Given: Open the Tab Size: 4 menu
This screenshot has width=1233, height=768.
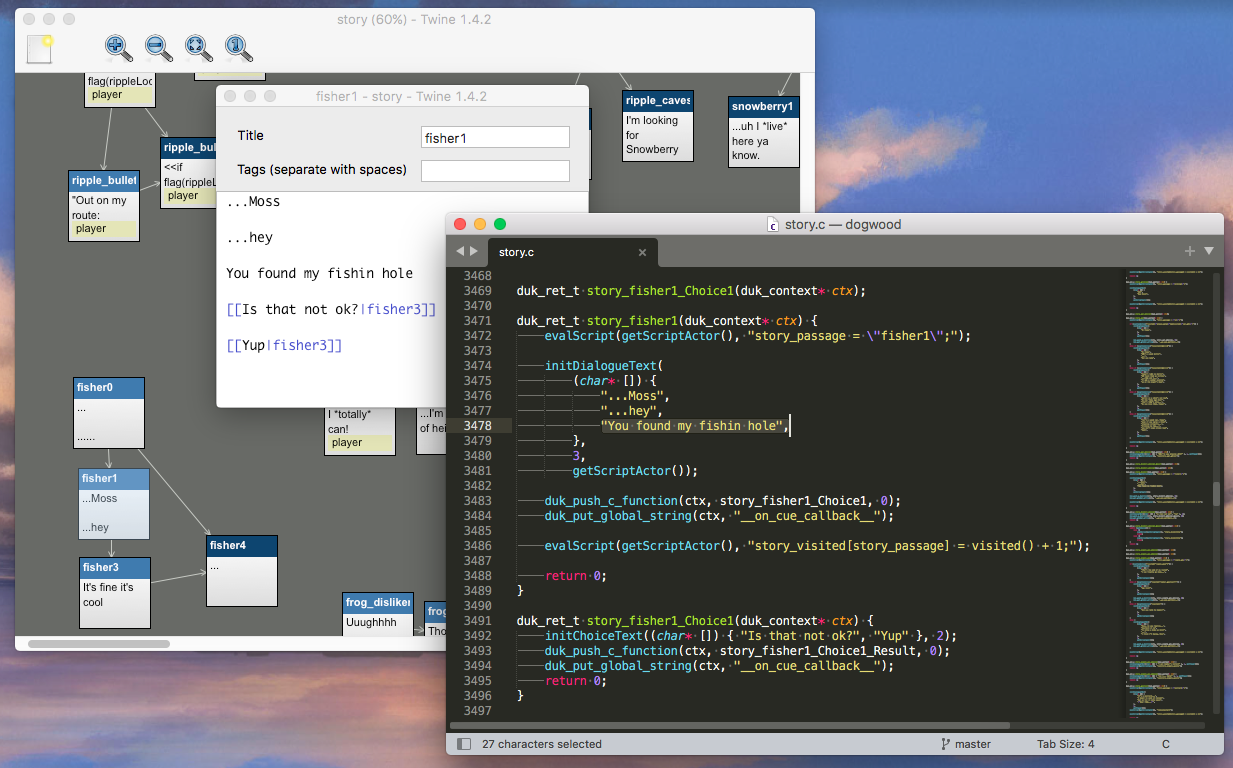Looking at the screenshot, I should (1065, 744).
